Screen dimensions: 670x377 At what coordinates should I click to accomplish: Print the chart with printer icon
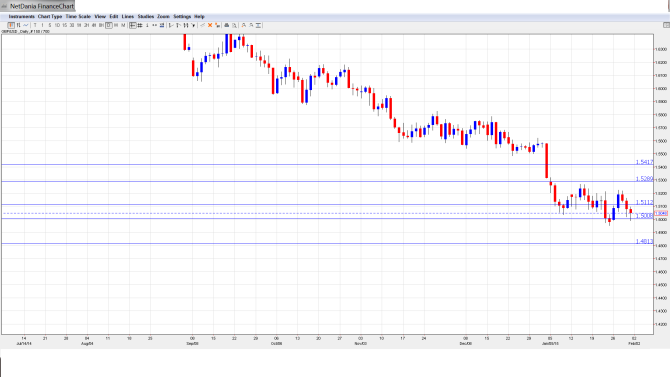point(227,25)
